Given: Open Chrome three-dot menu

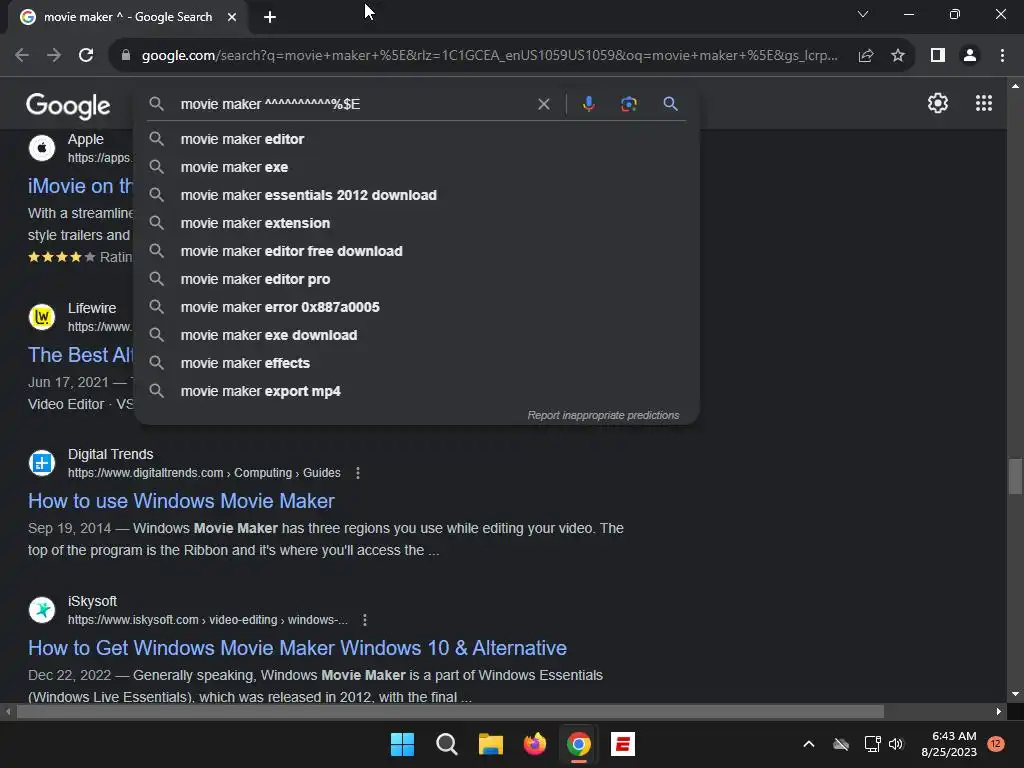Looking at the screenshot, I should (1002, 56).
